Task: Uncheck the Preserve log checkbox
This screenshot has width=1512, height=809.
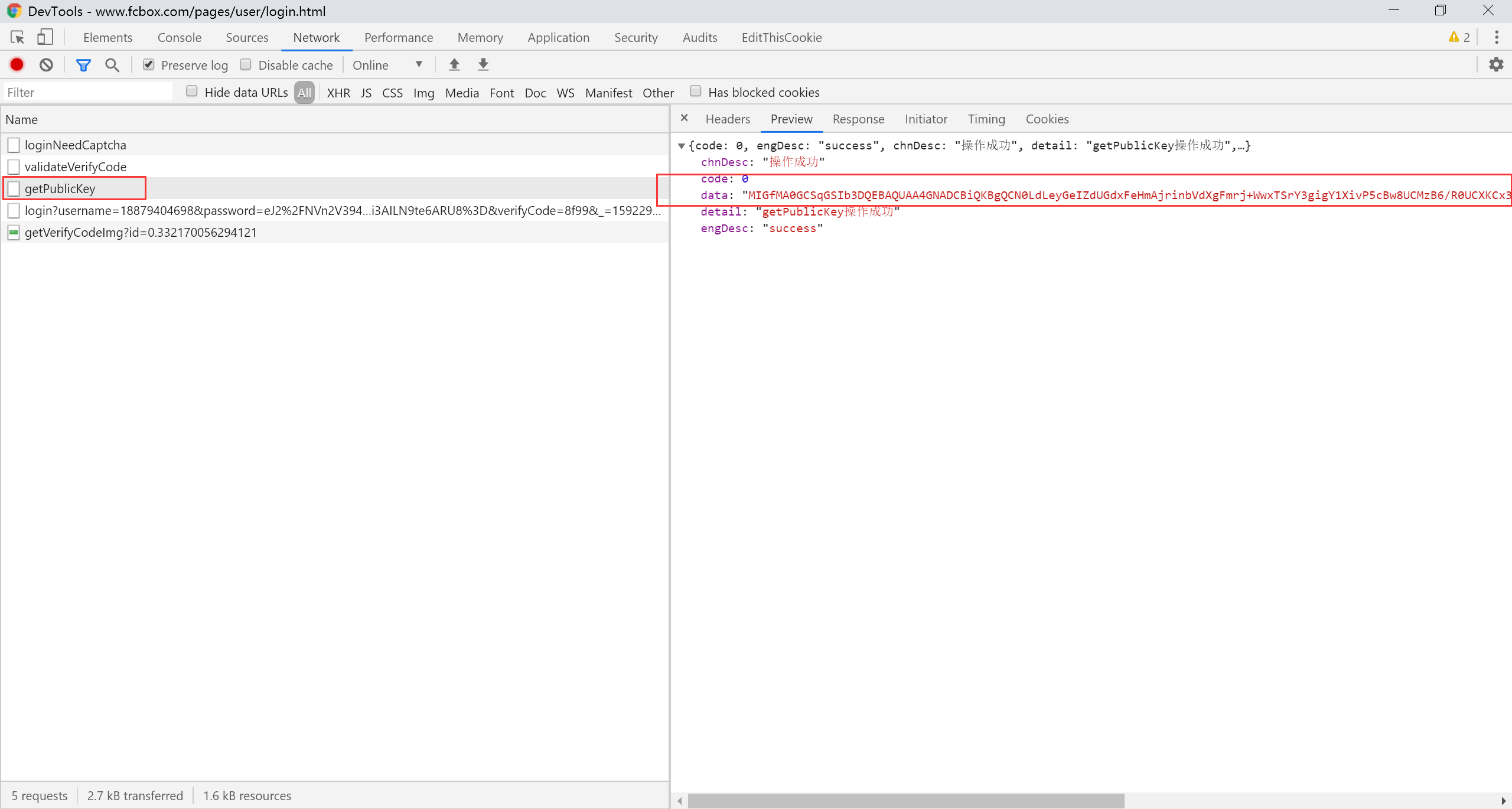Action: point(149,64)
